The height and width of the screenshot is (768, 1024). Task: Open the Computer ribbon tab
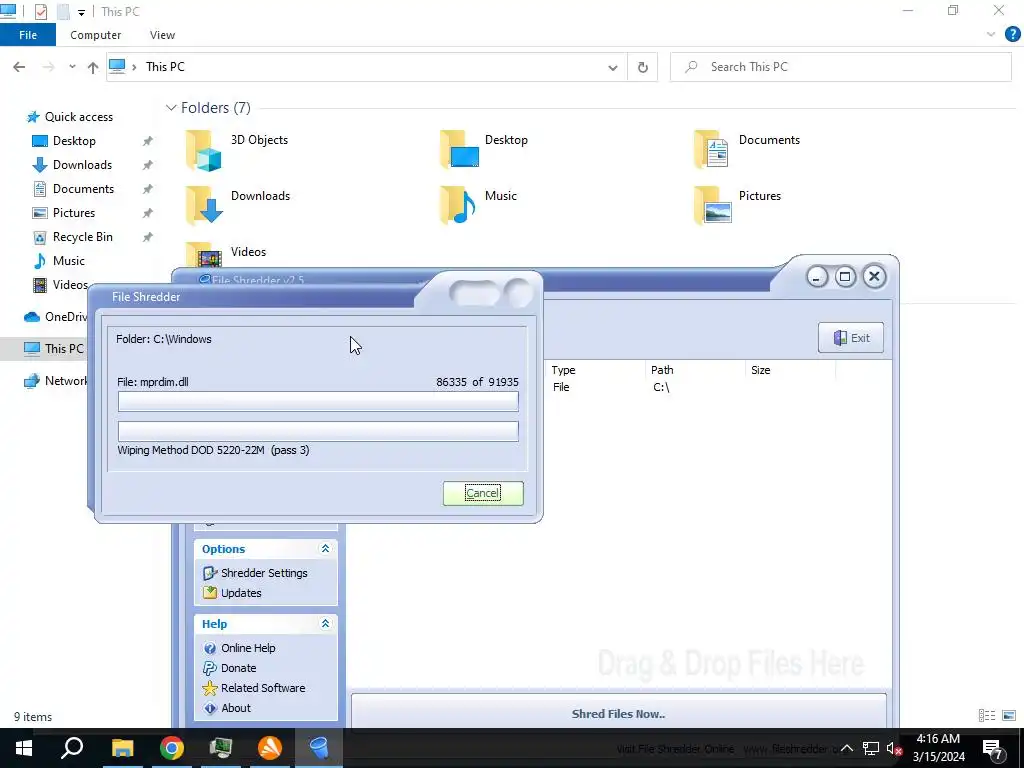[x=95, y=35]
